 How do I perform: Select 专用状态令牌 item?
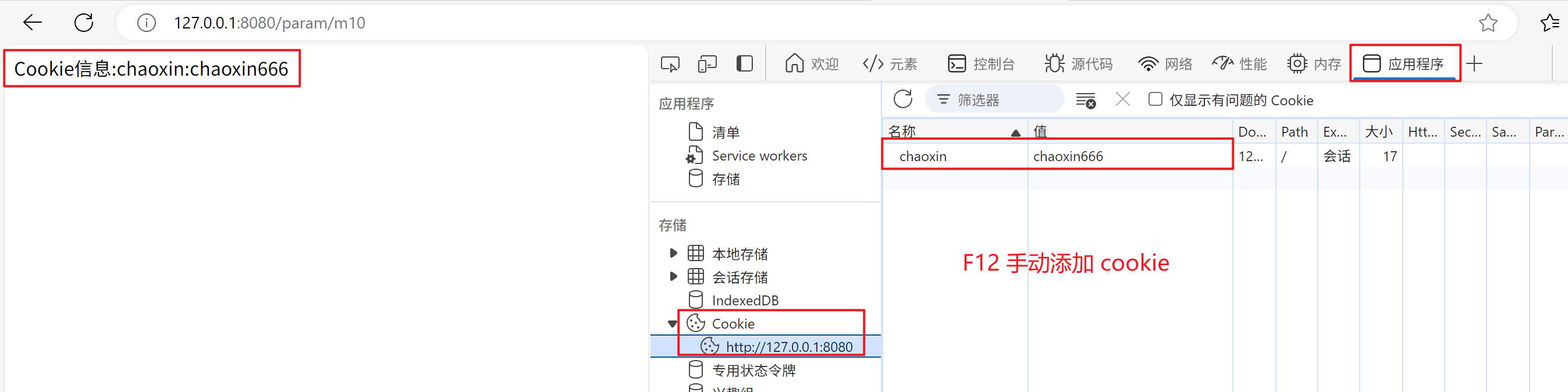point(753,370)
